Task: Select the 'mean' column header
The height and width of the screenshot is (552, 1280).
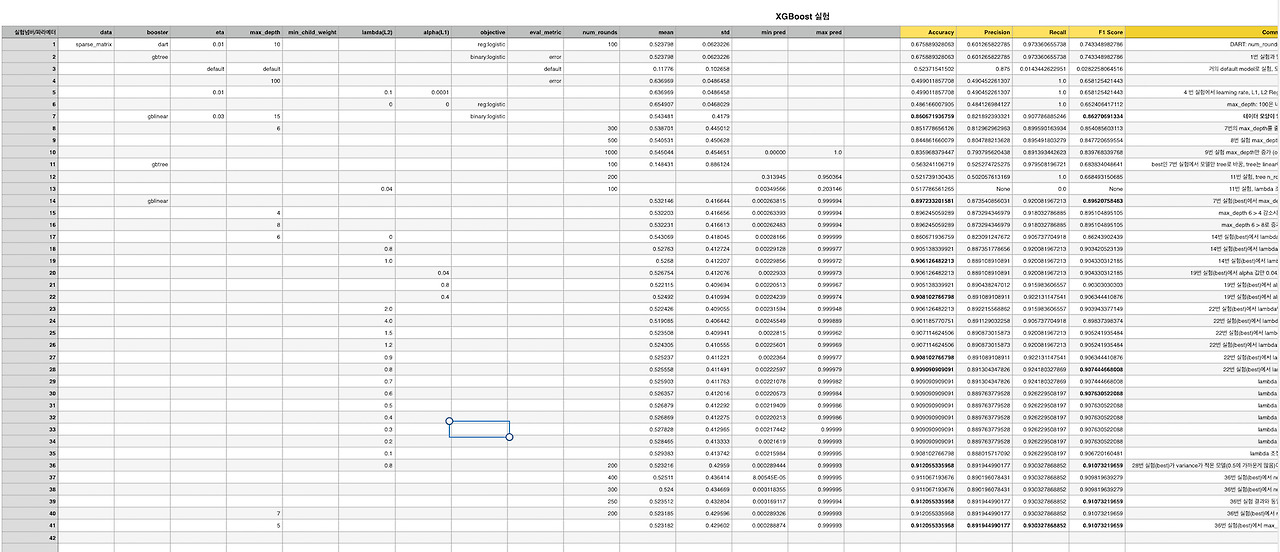Action: [648, 33]
